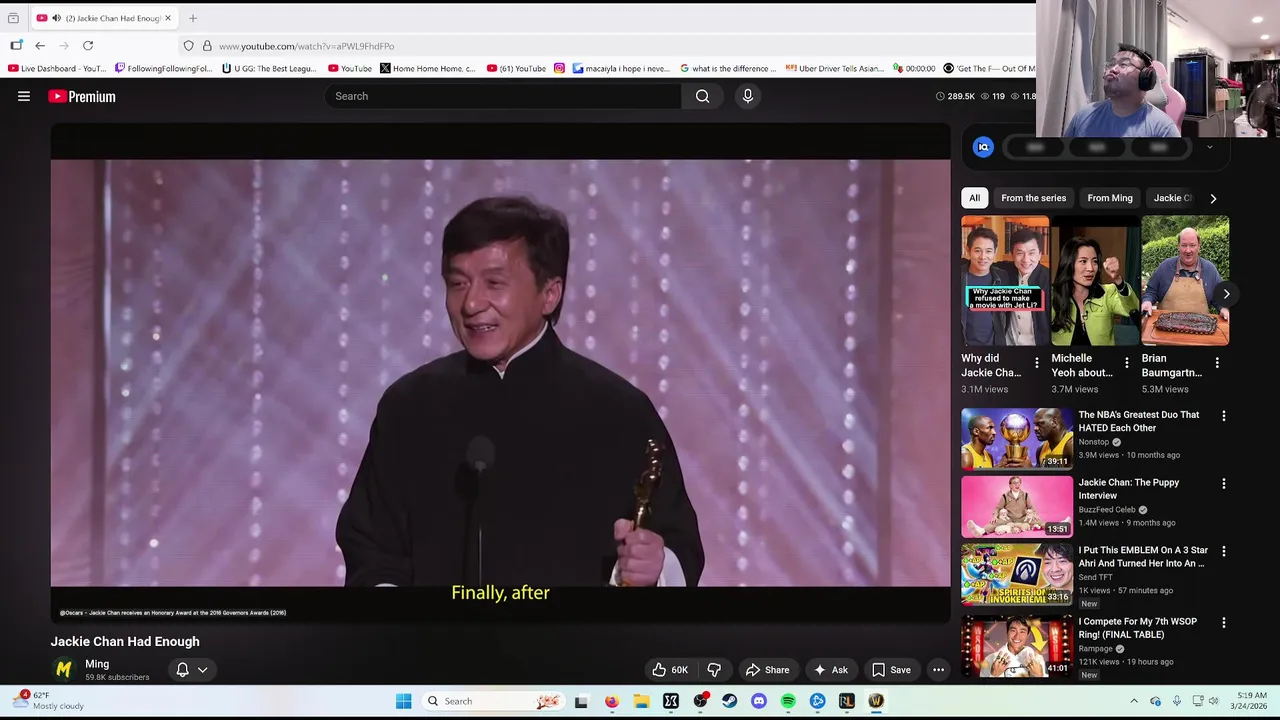Open options for 7th WSOP Ring video
Screen dimensions: 1280x720
(1223, 623)
